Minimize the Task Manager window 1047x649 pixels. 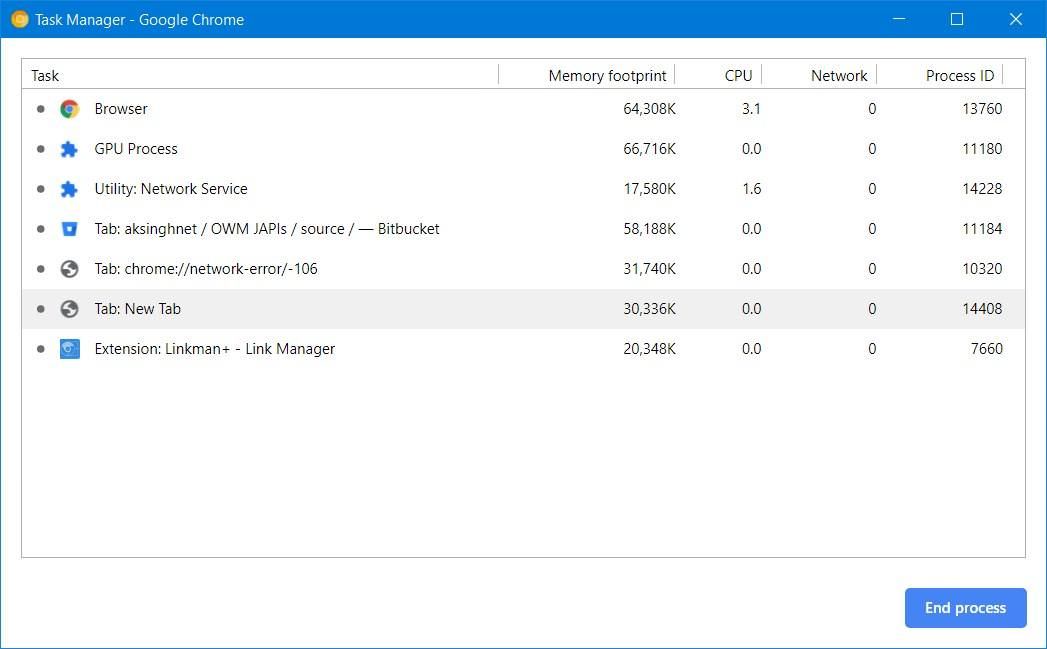click(899, 19)
